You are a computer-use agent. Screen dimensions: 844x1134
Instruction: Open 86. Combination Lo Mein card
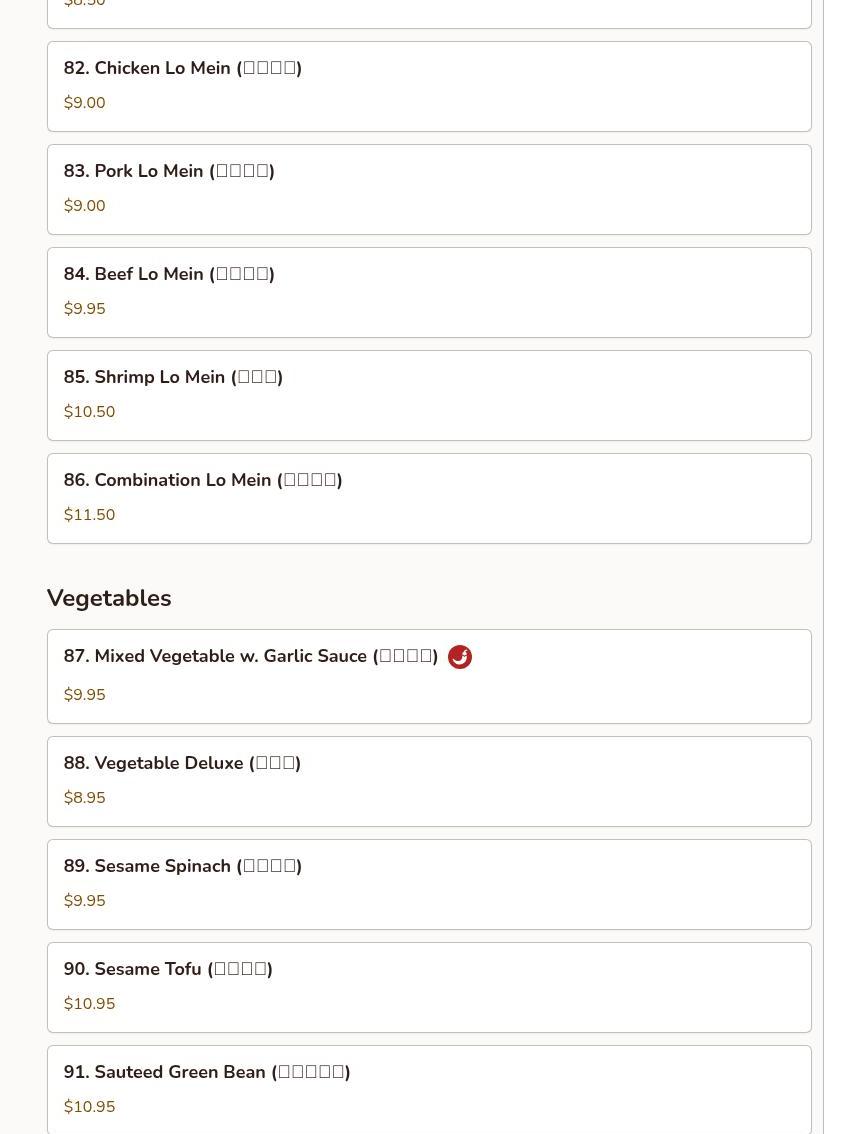[429, 498]
